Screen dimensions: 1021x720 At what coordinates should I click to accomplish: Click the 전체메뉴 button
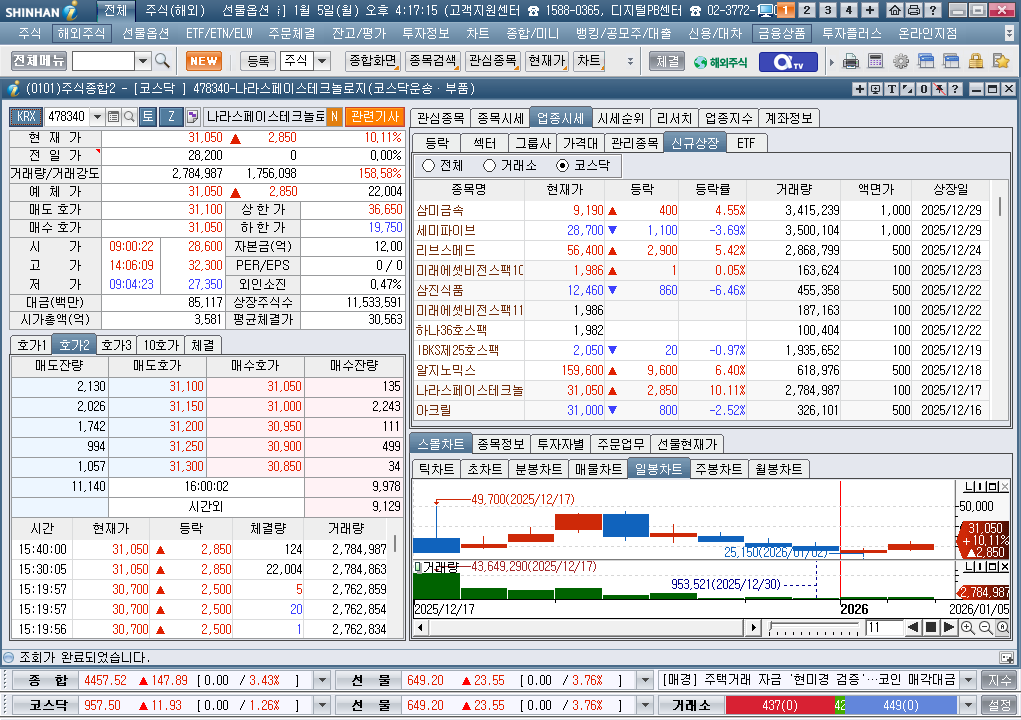coord(39,61)
